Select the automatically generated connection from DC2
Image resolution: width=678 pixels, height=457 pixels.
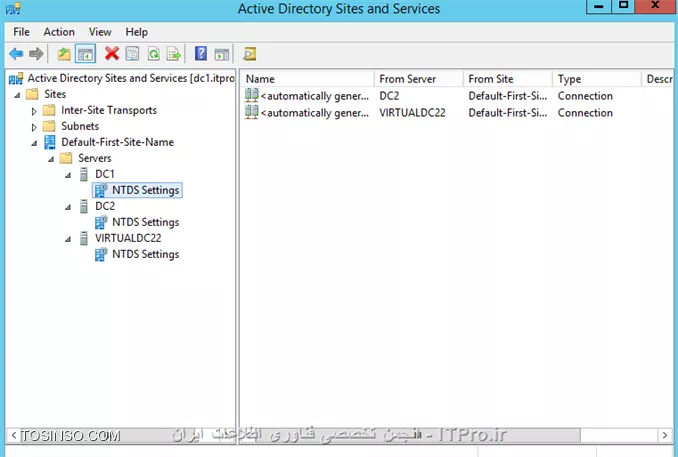tap(315, 96)
